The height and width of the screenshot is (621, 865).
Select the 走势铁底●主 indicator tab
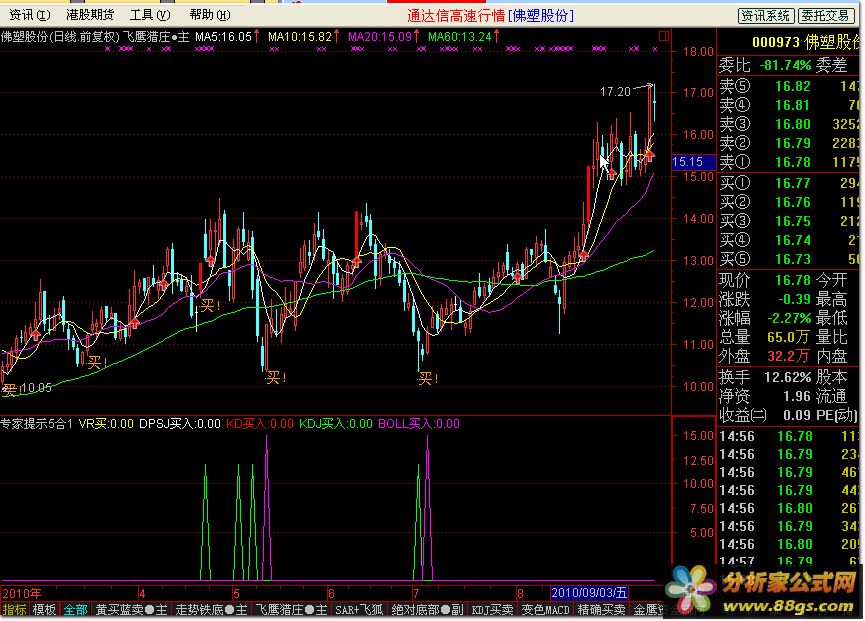pos(211,609)
